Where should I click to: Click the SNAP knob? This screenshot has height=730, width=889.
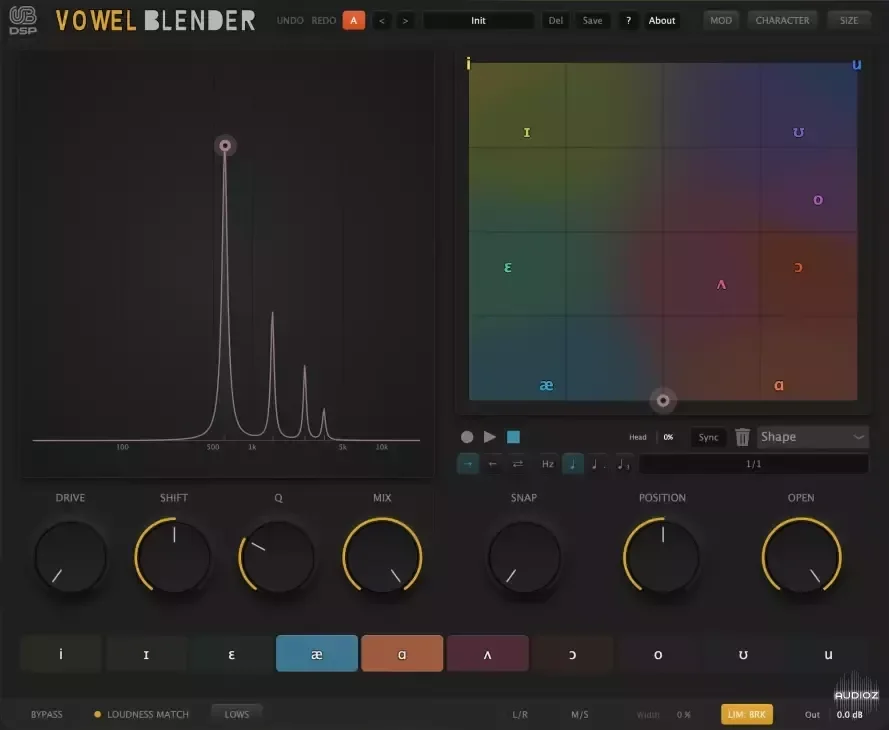point(524,557)
